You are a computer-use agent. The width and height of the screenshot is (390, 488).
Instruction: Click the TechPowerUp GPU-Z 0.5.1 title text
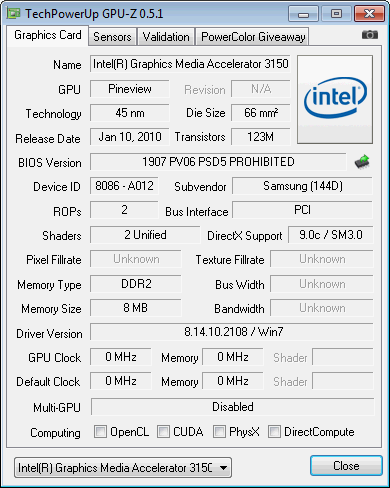pyautogui.click(x=94, y=14)
